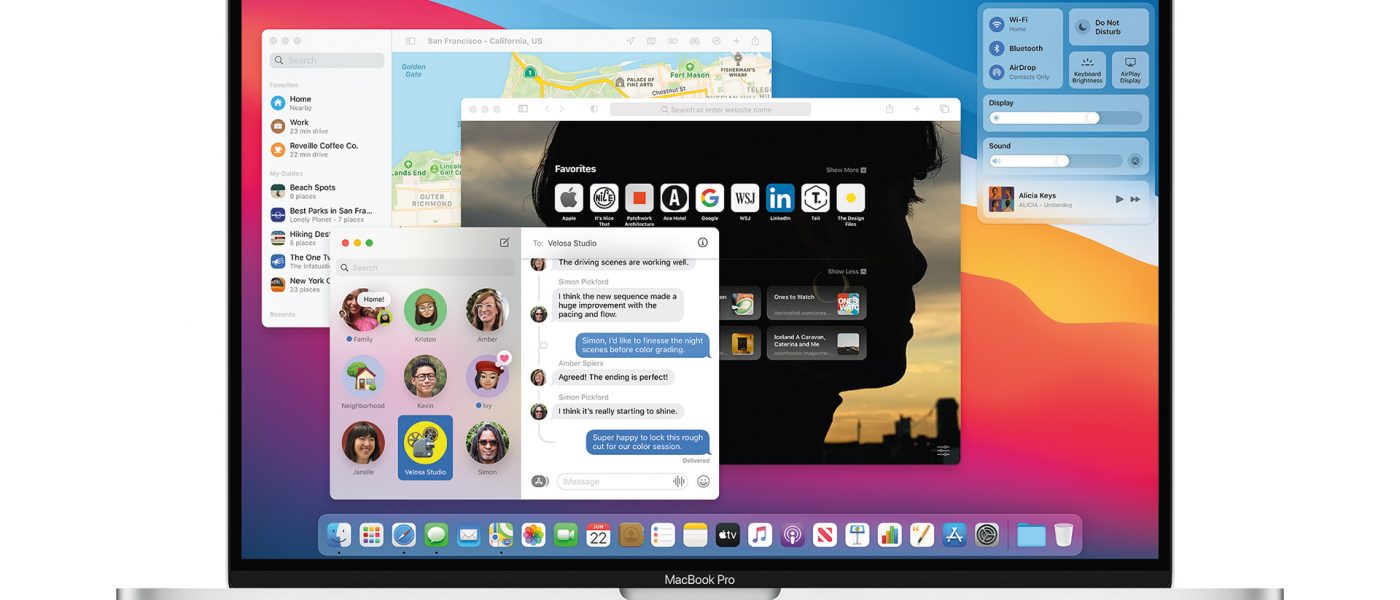Open Safari start page customization settings icon
1400x600 pixels.
(x=944, y=451)
